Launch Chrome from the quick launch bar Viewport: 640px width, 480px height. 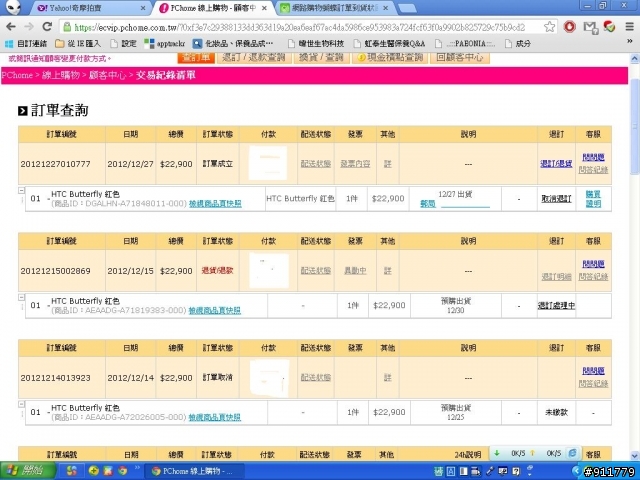pyautogui.click(x=123, y=471)
